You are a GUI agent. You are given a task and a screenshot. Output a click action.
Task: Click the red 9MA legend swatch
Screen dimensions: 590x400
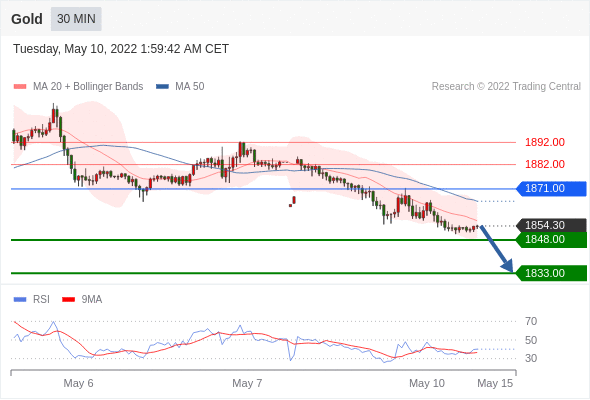pyautogui.click(x=68, y=300)
